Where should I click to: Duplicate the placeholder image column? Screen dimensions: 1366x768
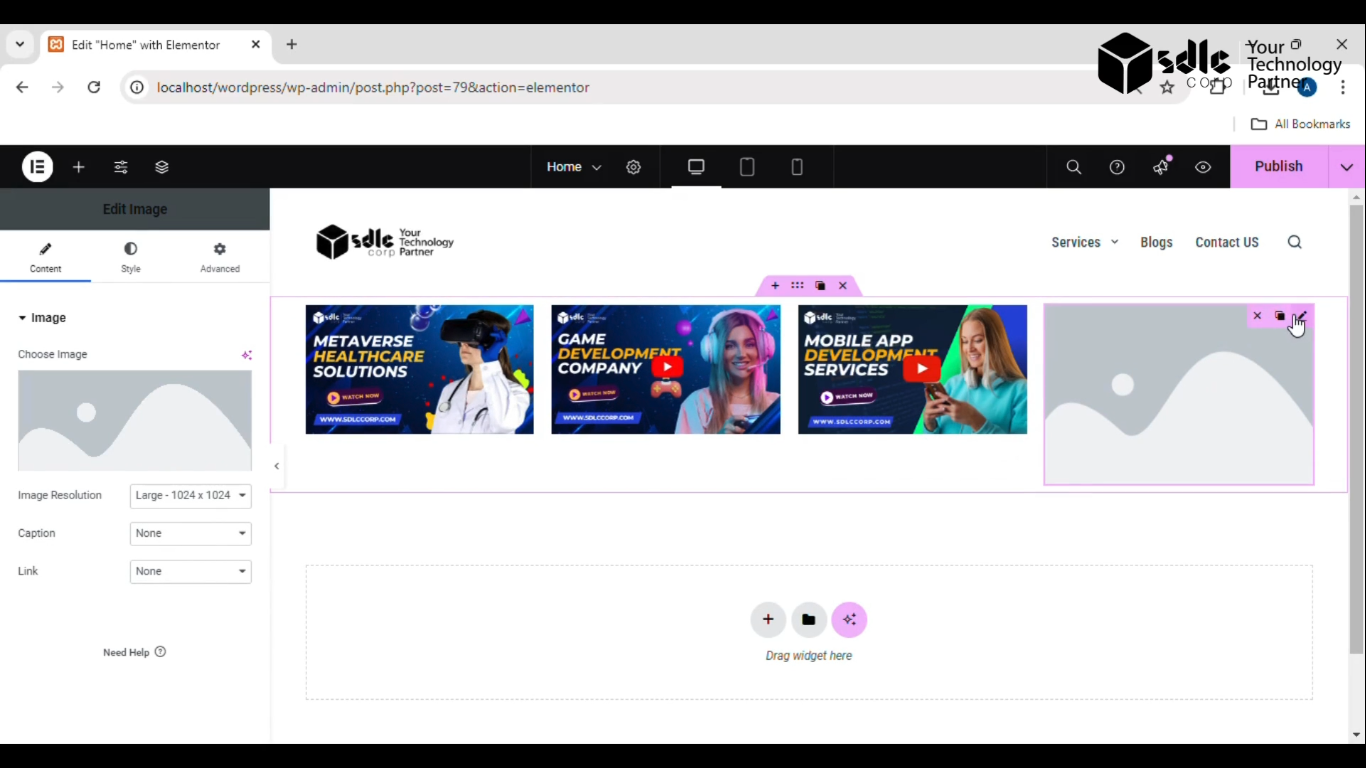[1279, 316]
